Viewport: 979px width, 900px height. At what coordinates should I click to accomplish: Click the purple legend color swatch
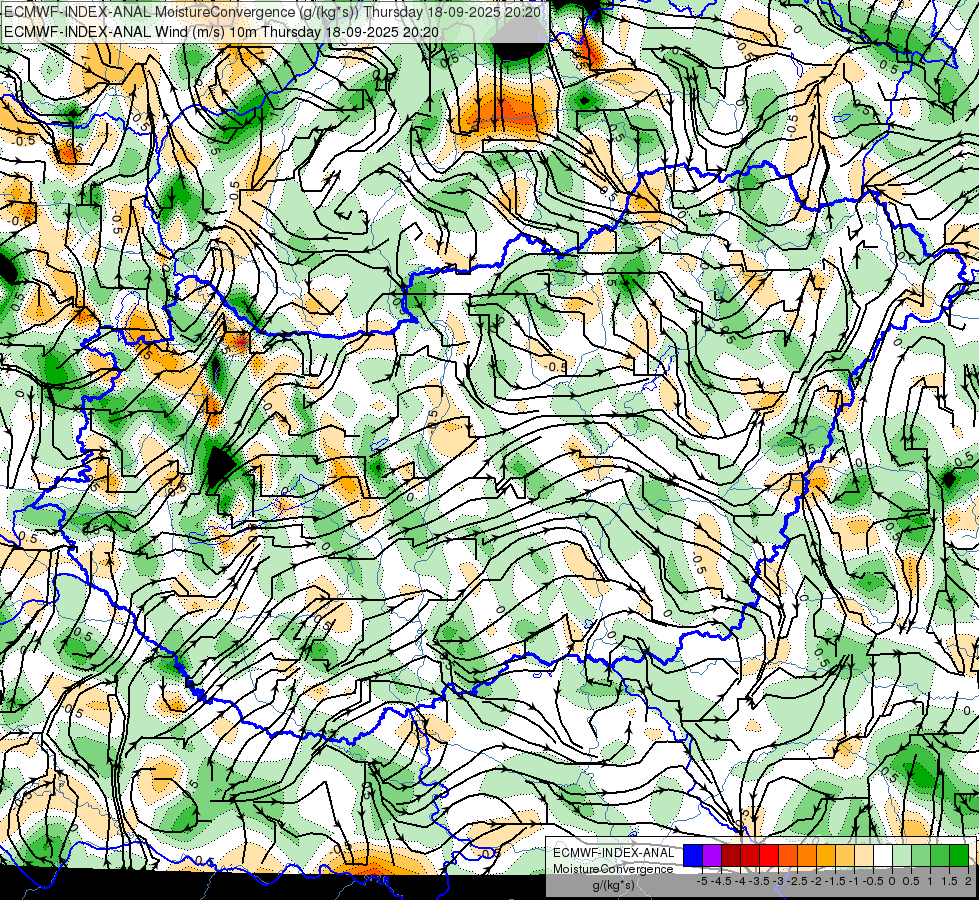712,856
